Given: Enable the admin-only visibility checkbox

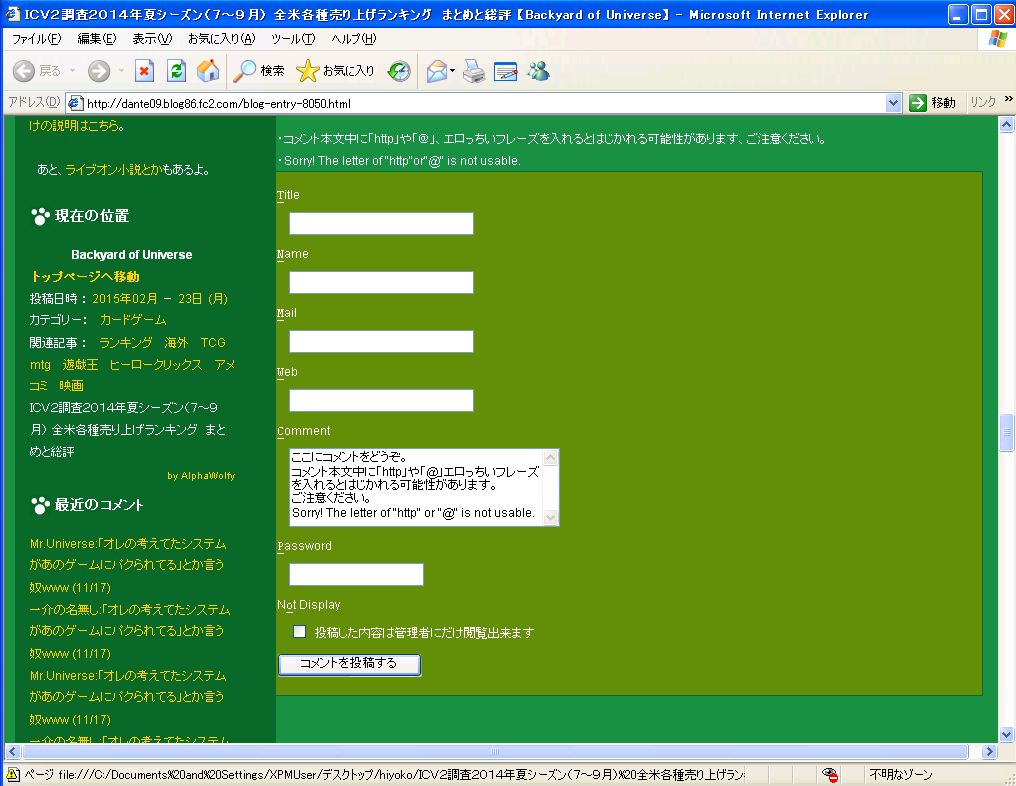Looking at the screenshot, I should [x=299, y=632].
